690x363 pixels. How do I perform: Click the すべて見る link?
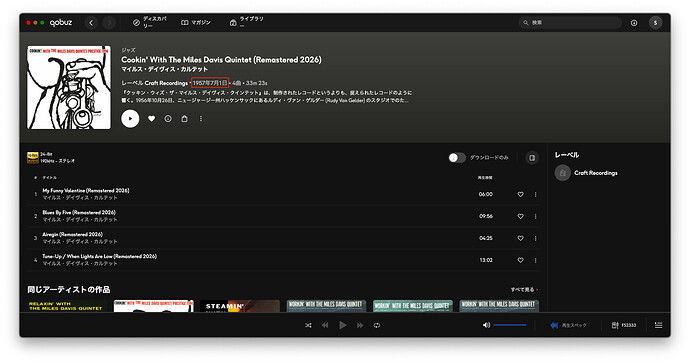[x=524, y=290]
